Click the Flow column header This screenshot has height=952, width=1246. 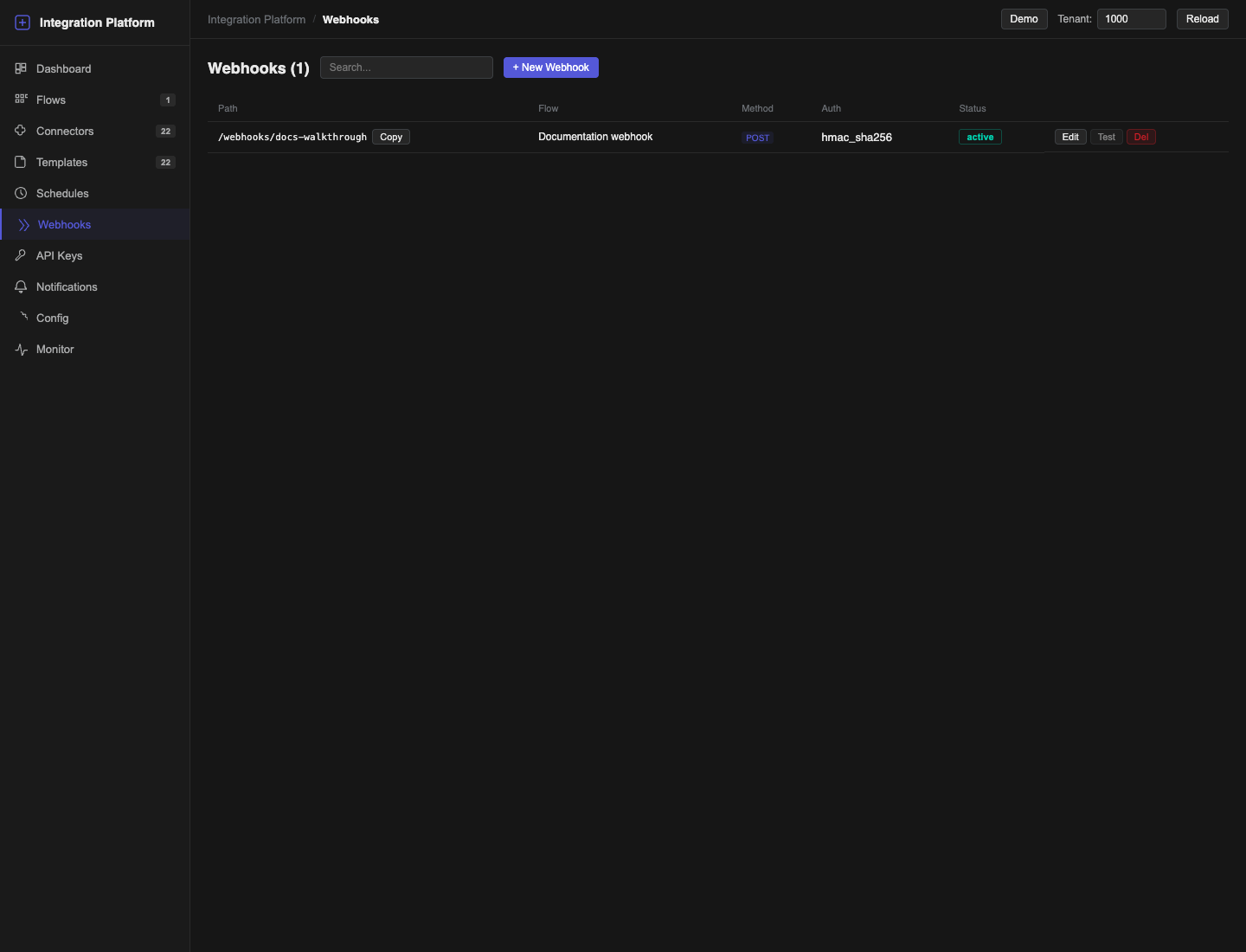tap(549, 108)
